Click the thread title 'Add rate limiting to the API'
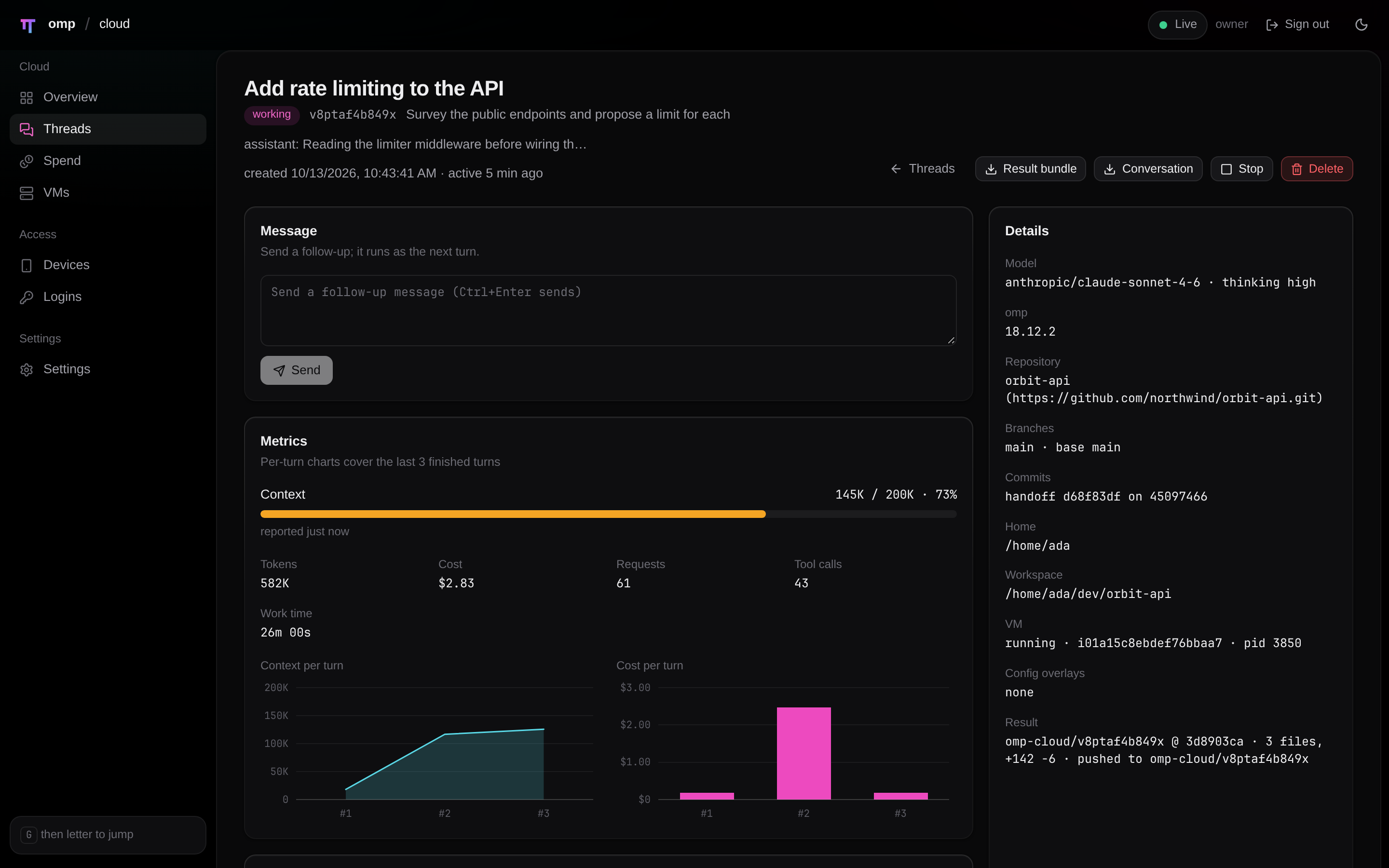The height and width of the screenshot is (868, 1389). [374, 88]
